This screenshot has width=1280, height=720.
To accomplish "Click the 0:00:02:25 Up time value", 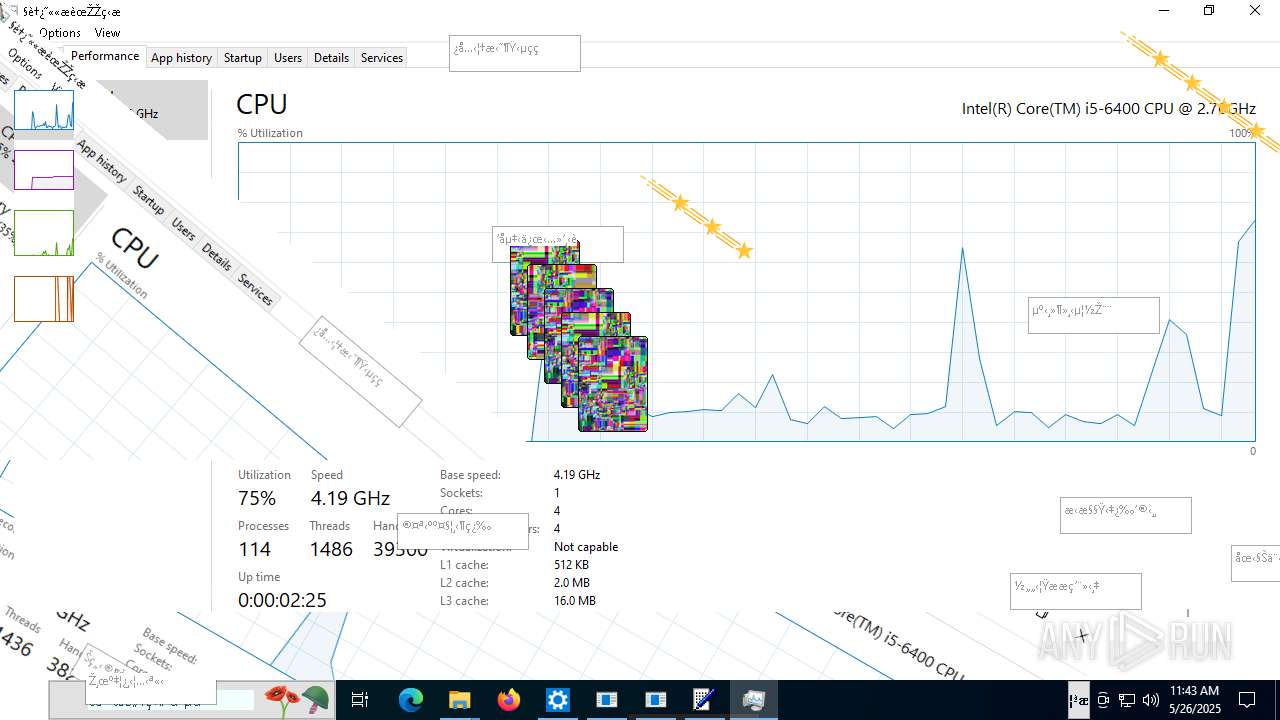I will (x=282, y=600).
